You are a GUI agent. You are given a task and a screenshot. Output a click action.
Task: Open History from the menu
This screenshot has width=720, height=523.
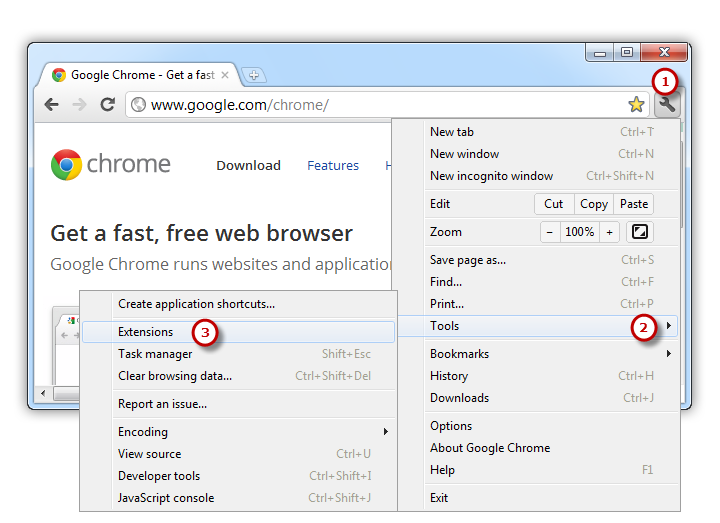(x=551, y=376)
